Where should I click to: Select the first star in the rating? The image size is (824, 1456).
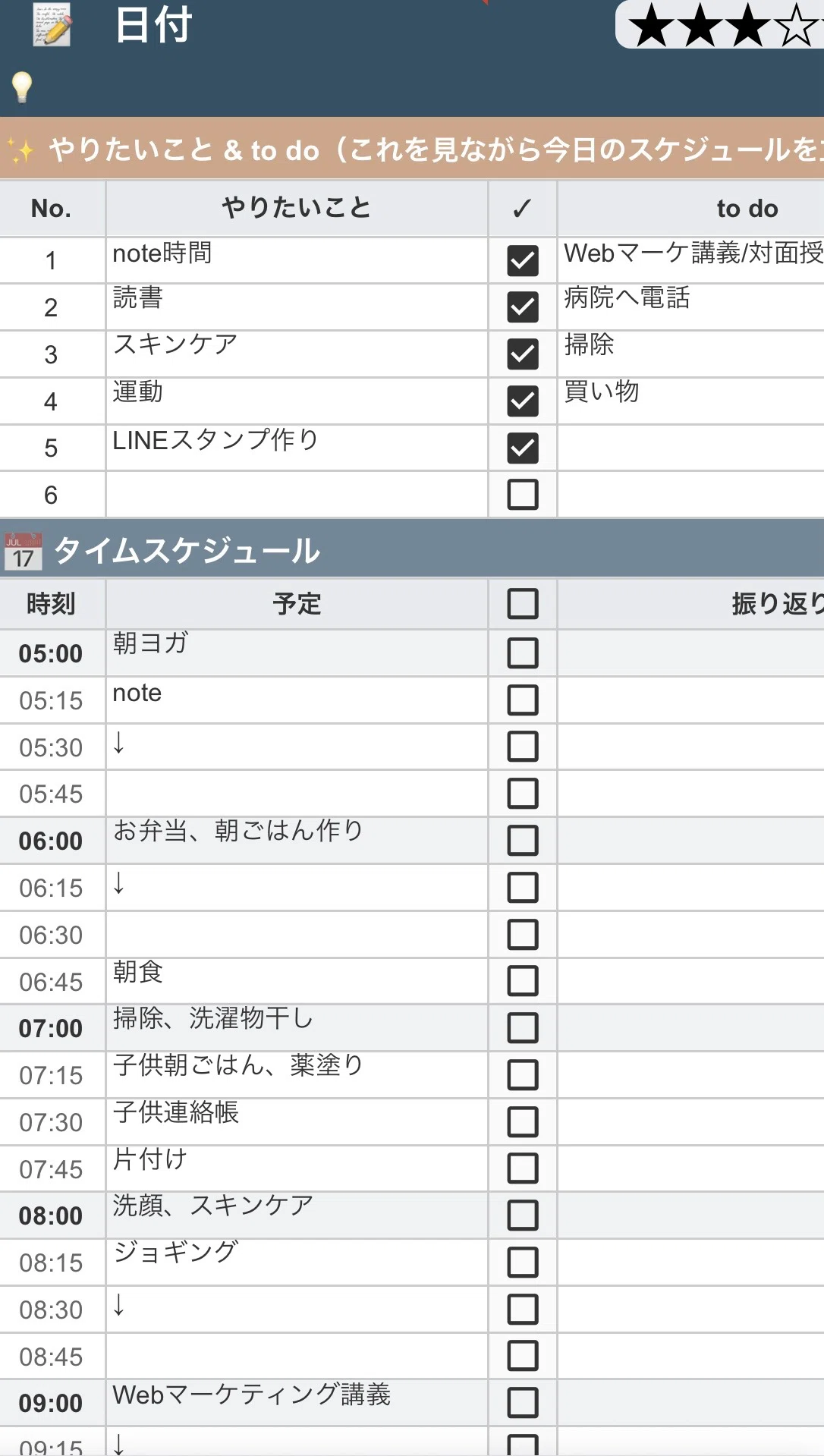[x=653, y=25]
